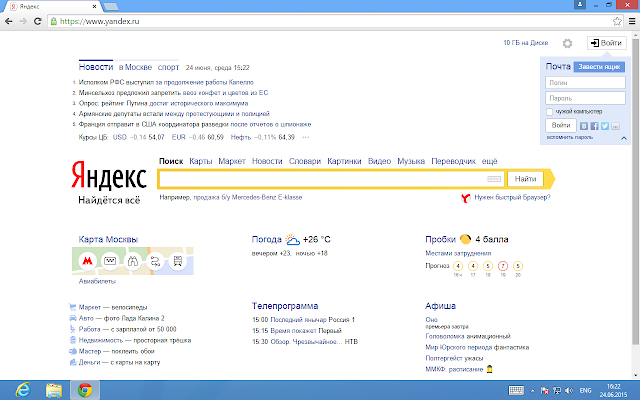Screen dimensions: 640x400
Task: Open Карта Москвы heading link
Action: coord(108,240)
